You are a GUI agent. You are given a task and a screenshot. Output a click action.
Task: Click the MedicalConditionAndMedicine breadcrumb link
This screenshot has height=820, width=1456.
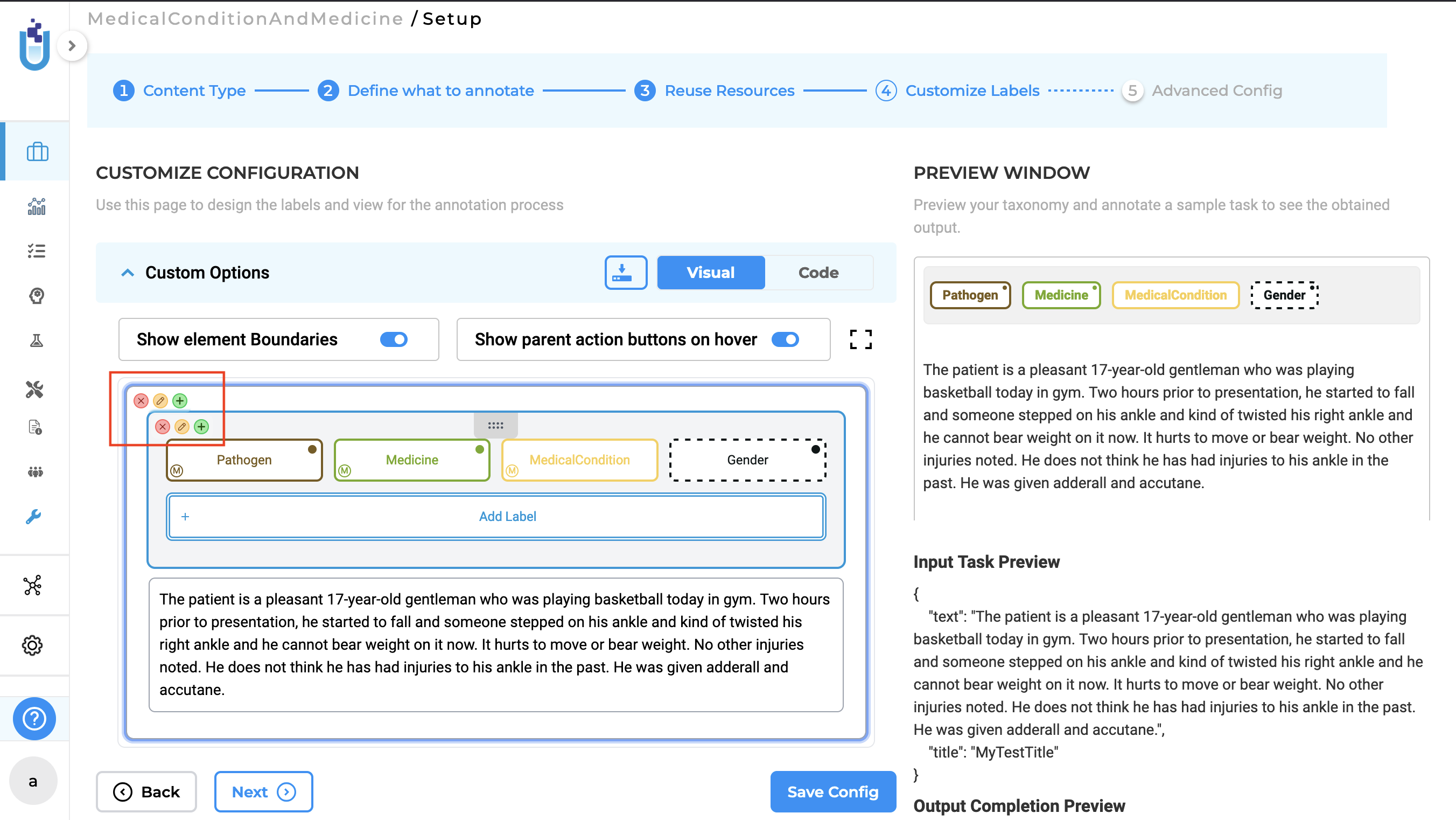click(246, 18)
